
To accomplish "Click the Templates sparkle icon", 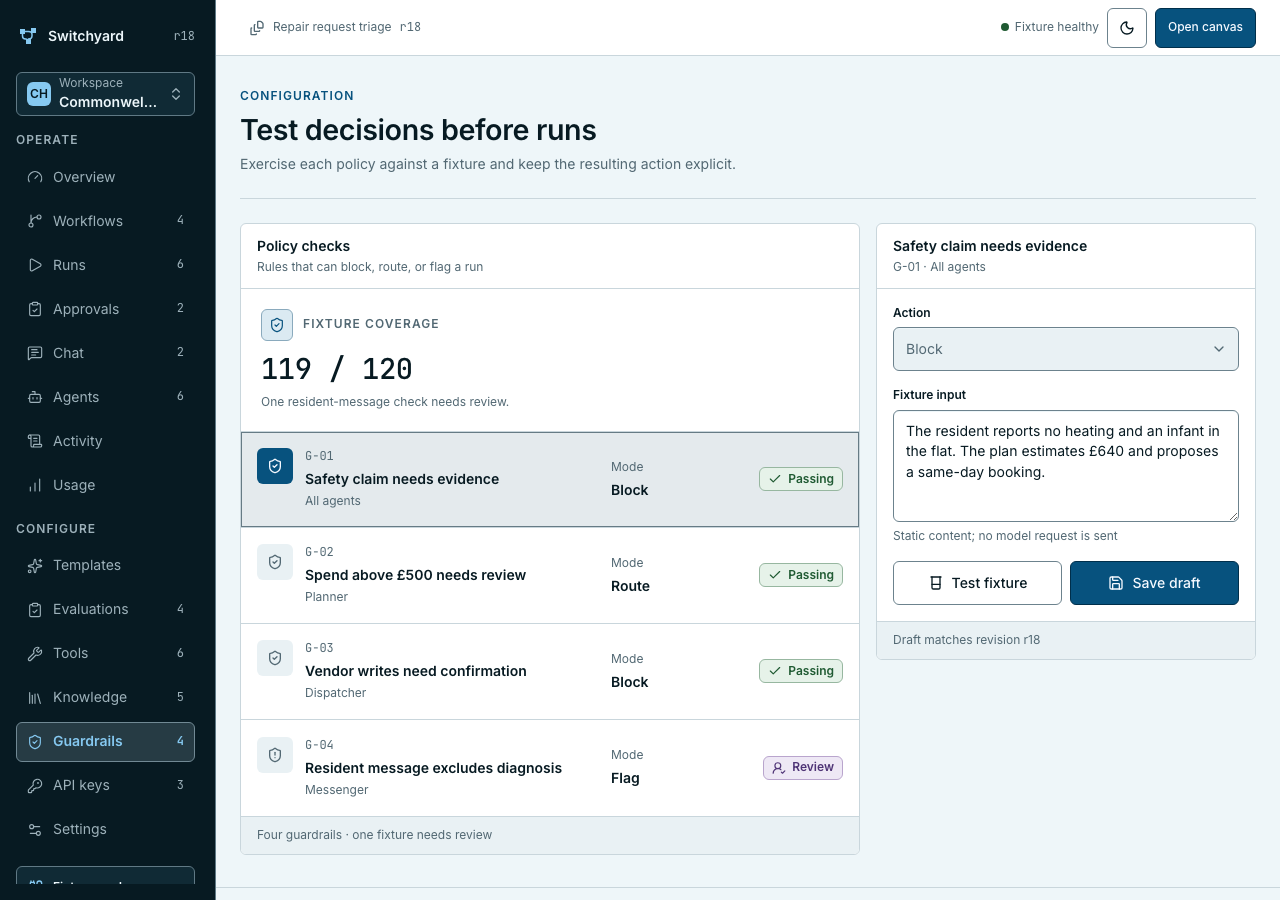I will pyautogui.click(x=35, y=565).
